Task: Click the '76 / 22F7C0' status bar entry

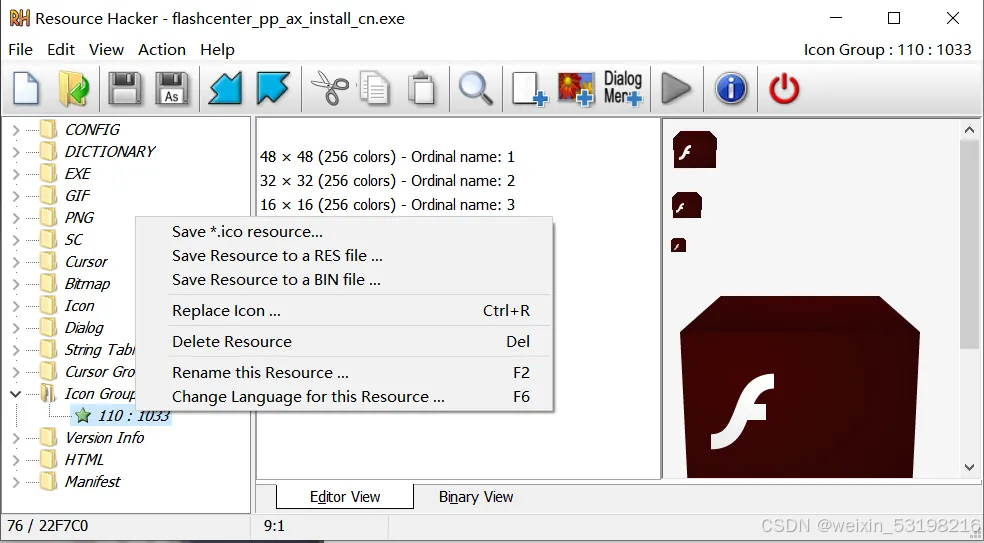Action: tap(48, 525)
